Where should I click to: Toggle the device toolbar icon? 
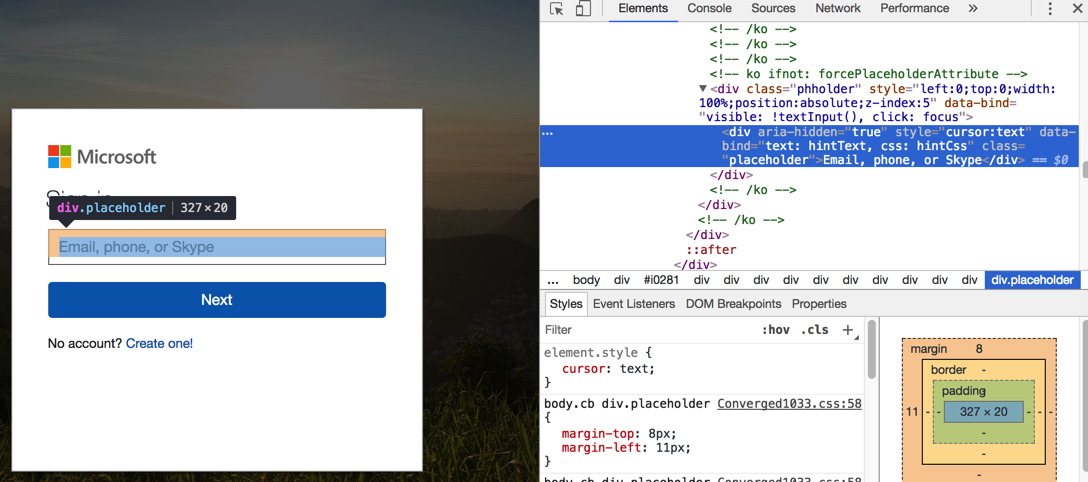[x=584, y=8]
